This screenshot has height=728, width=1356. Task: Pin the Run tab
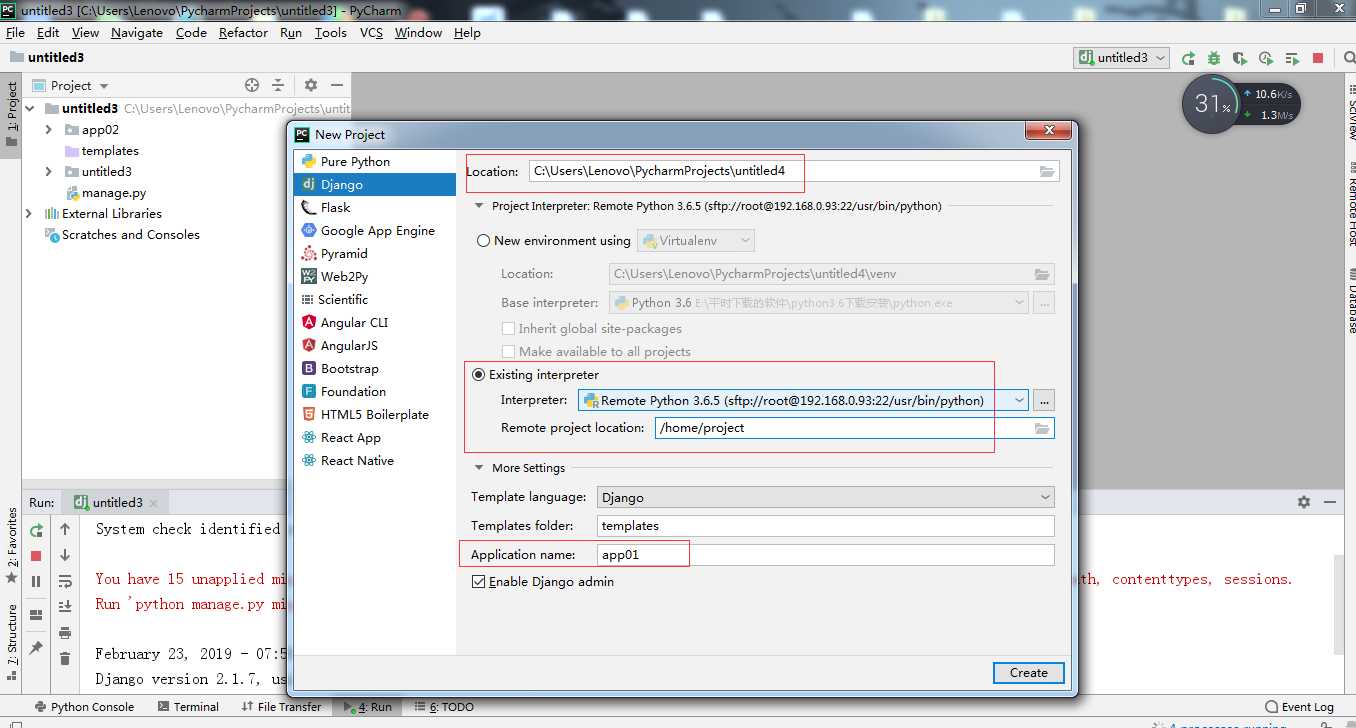36,648
